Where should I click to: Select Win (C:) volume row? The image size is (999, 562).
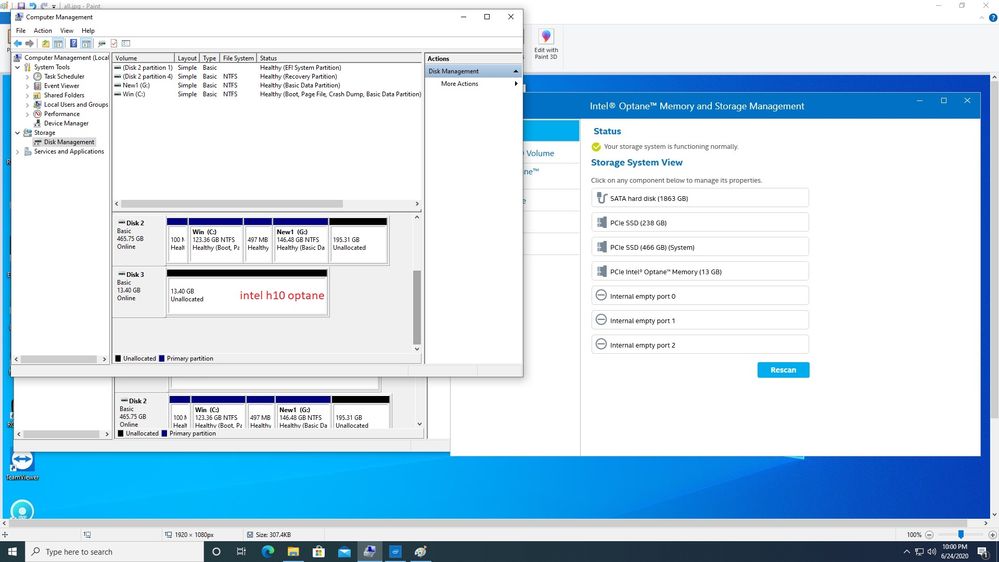click(x=268, y=94)
